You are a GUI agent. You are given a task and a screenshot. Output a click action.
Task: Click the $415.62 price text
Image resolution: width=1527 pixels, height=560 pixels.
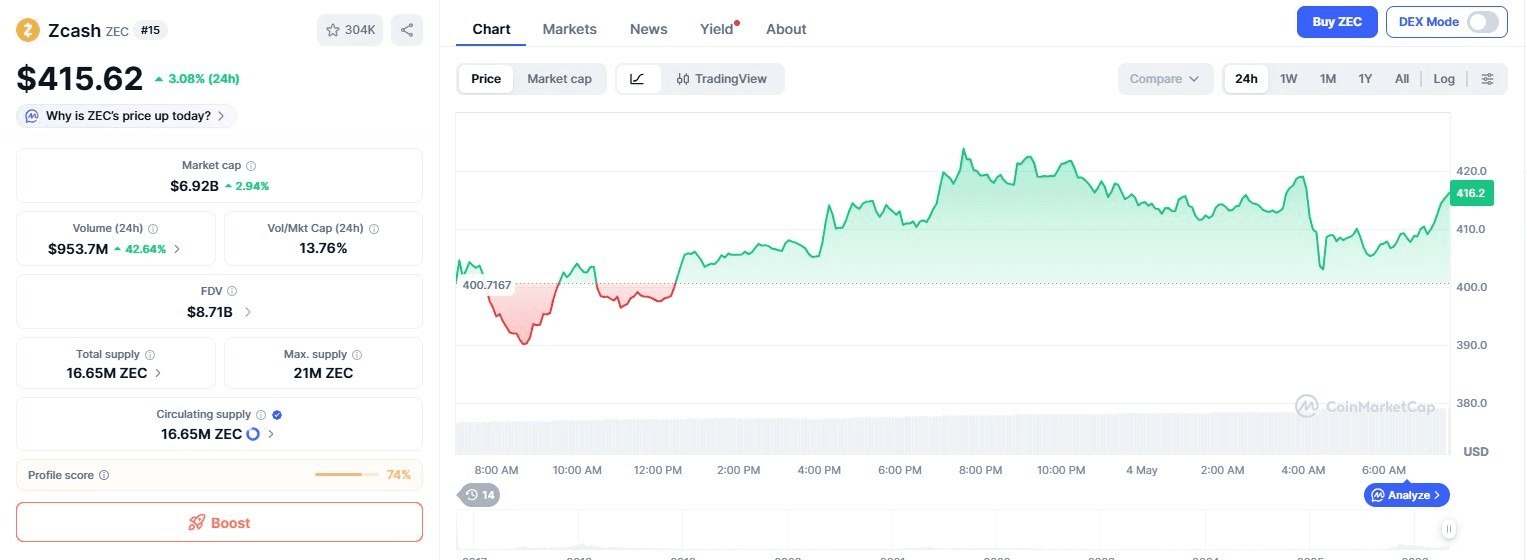pyautogui.click(x=80, y=79)
